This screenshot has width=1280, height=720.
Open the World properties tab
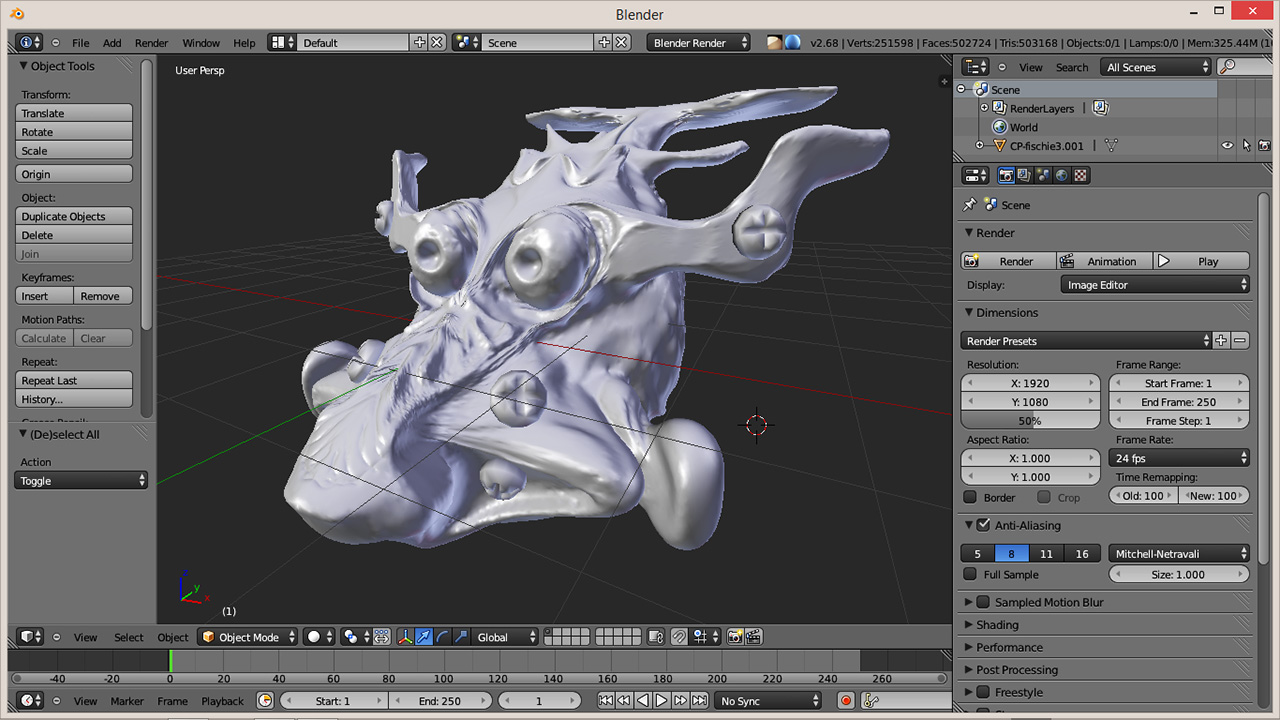pyautogui.click(x=1062, y=175)
